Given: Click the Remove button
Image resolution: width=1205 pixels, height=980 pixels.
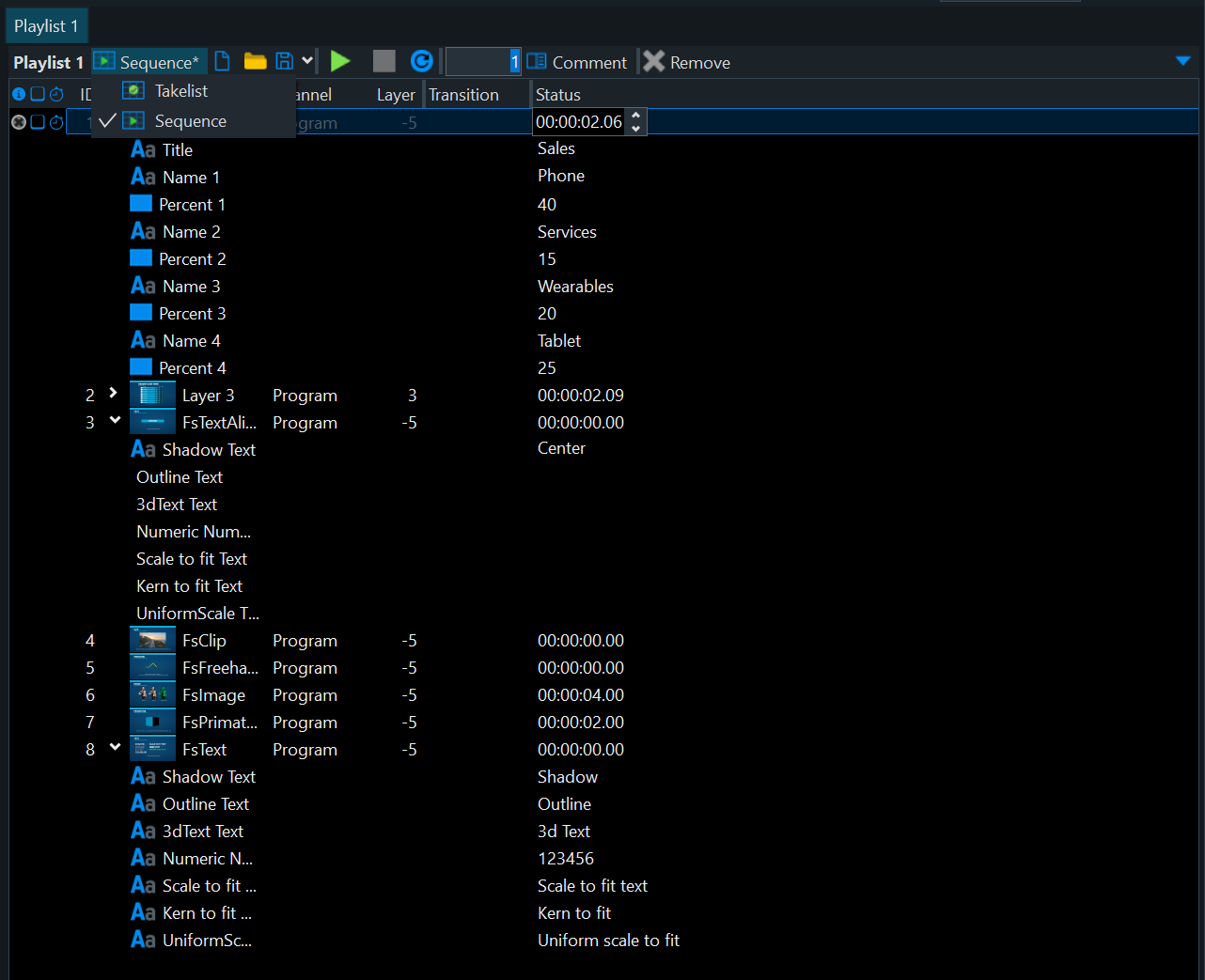Looking at the screenshot, I should pyautogui.click(x=687, y=62).
